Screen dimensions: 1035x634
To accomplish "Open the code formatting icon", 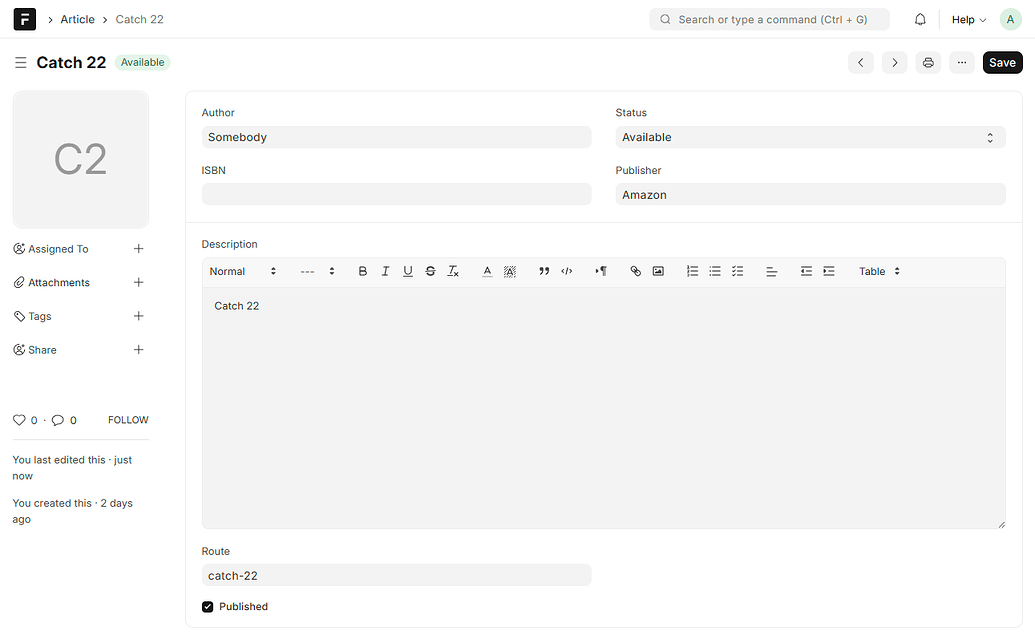I will coord(566,271).
